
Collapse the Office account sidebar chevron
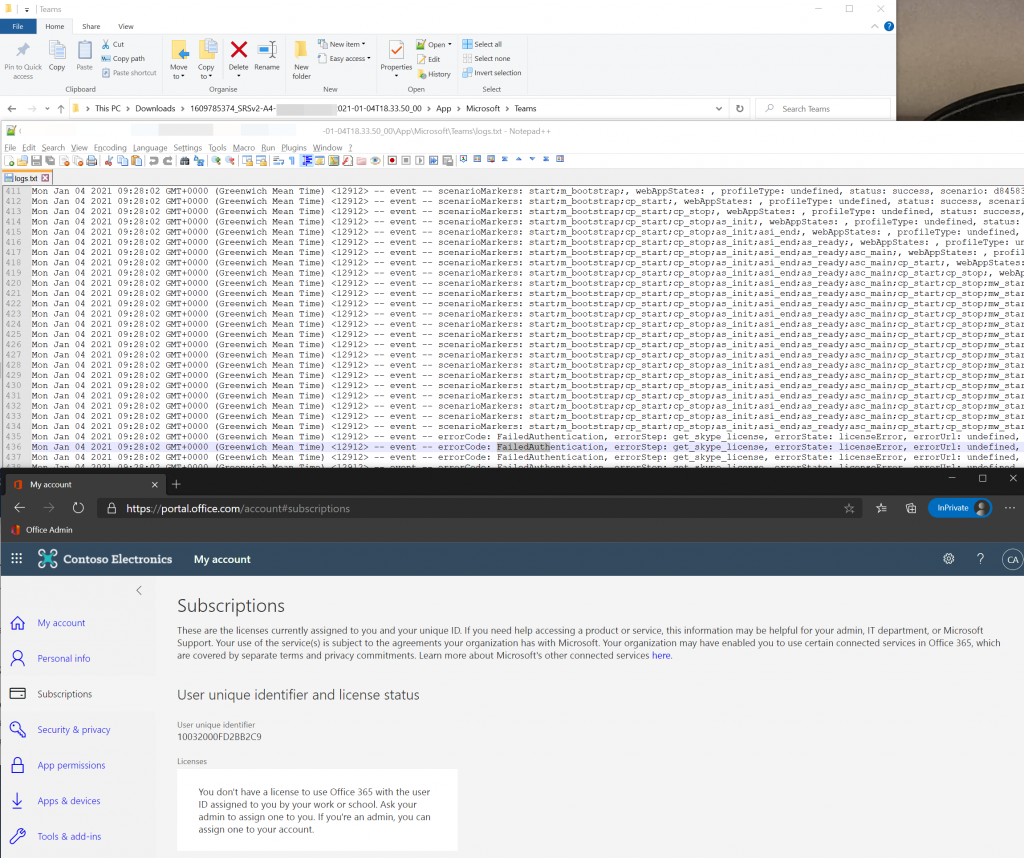coord(138,590)
